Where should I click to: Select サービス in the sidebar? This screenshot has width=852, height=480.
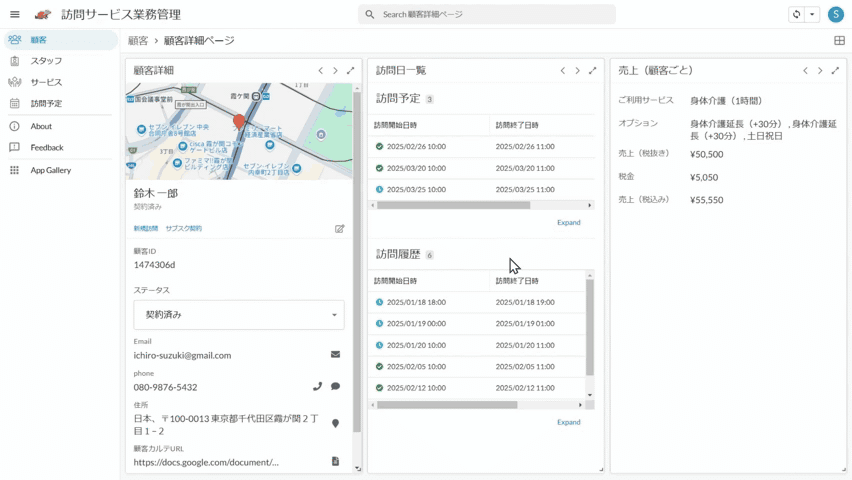[x=60, y=82]
